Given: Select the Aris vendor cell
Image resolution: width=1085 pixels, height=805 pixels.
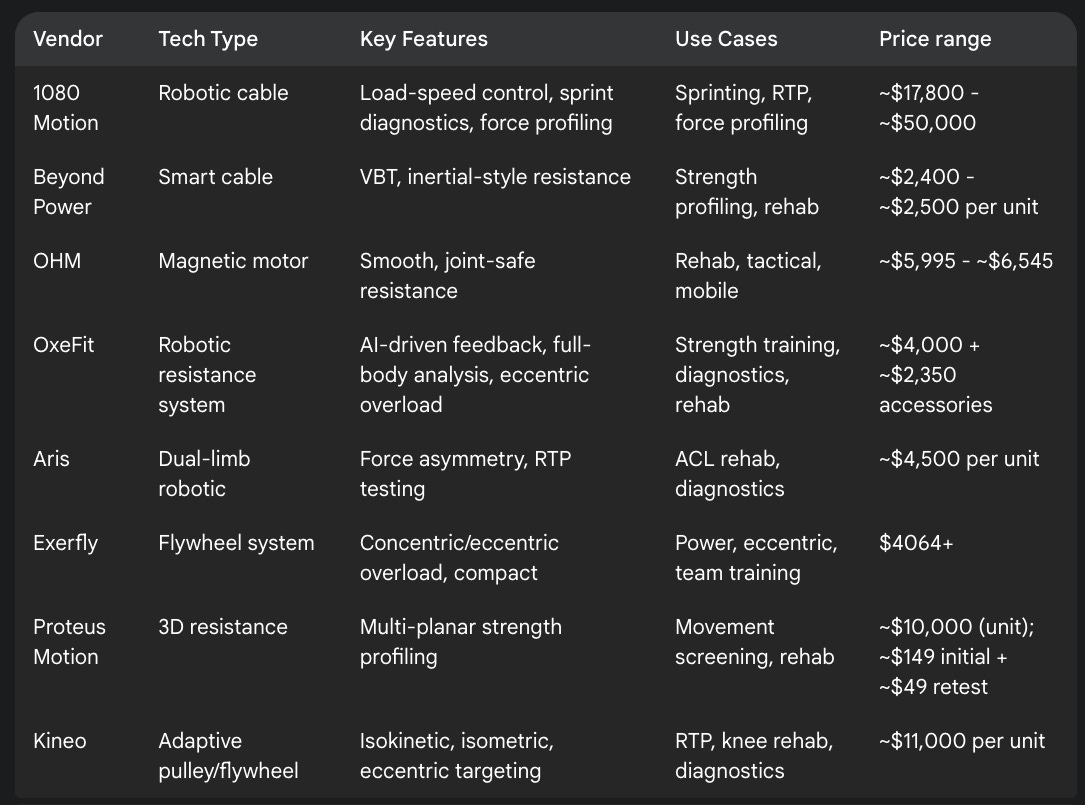Looking at the screenshot, I should (51, 459).
